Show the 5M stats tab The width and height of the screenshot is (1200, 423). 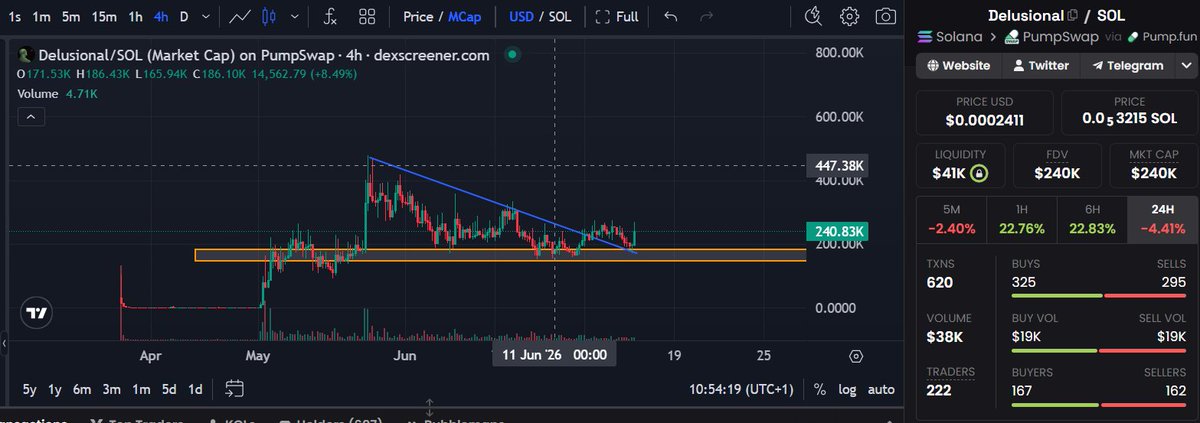(x=951, y=219)
